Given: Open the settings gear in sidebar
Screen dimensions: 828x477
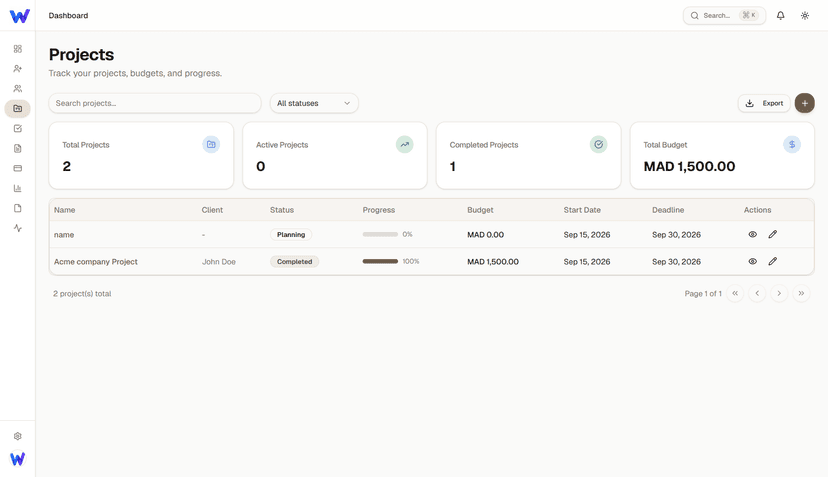Looking at the screenshot, I should [x=17, y=436].
